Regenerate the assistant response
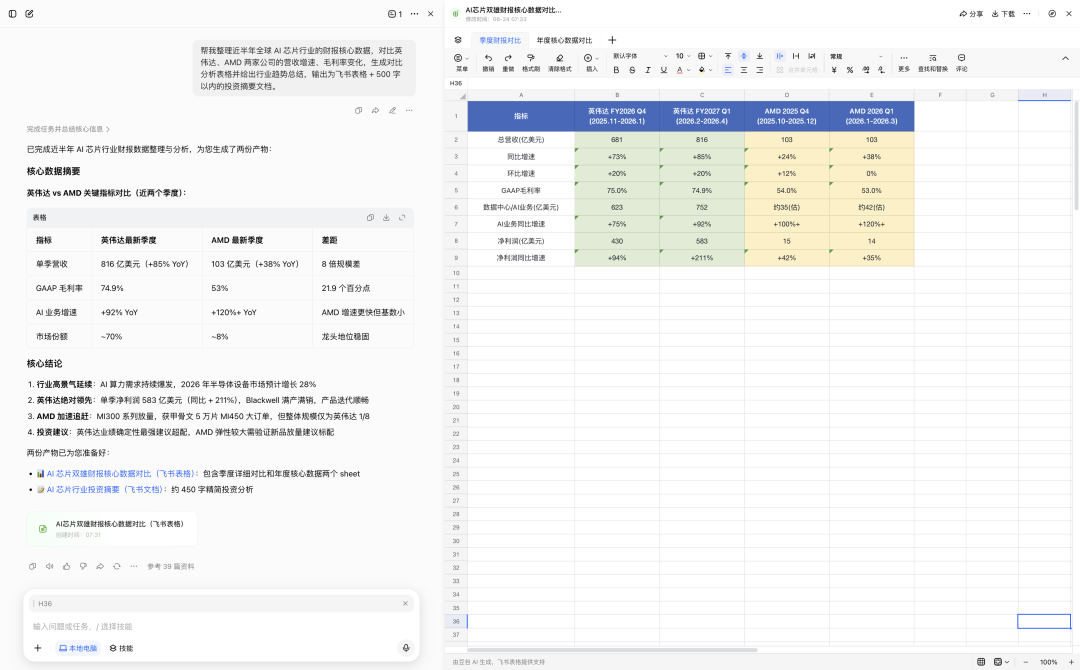This screenshot has height=670, width=1080. point(116,566)
